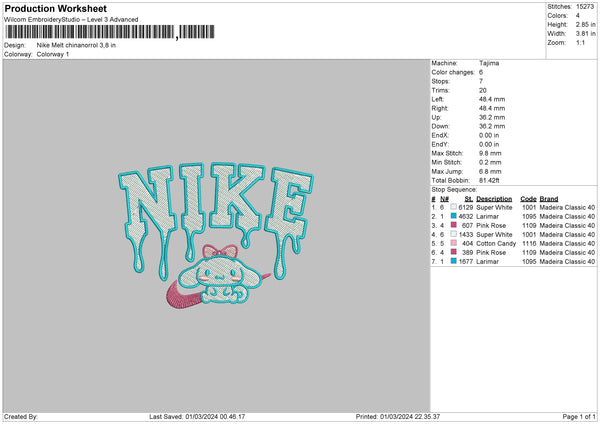Click stitch count 1677 in row 7
This screenshot has height=424, width=600.
coord(466,262)
